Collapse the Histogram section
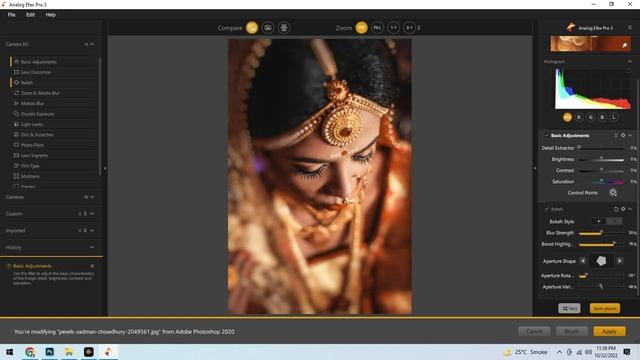This screenshot has width=640, height=360. [630, 62]
